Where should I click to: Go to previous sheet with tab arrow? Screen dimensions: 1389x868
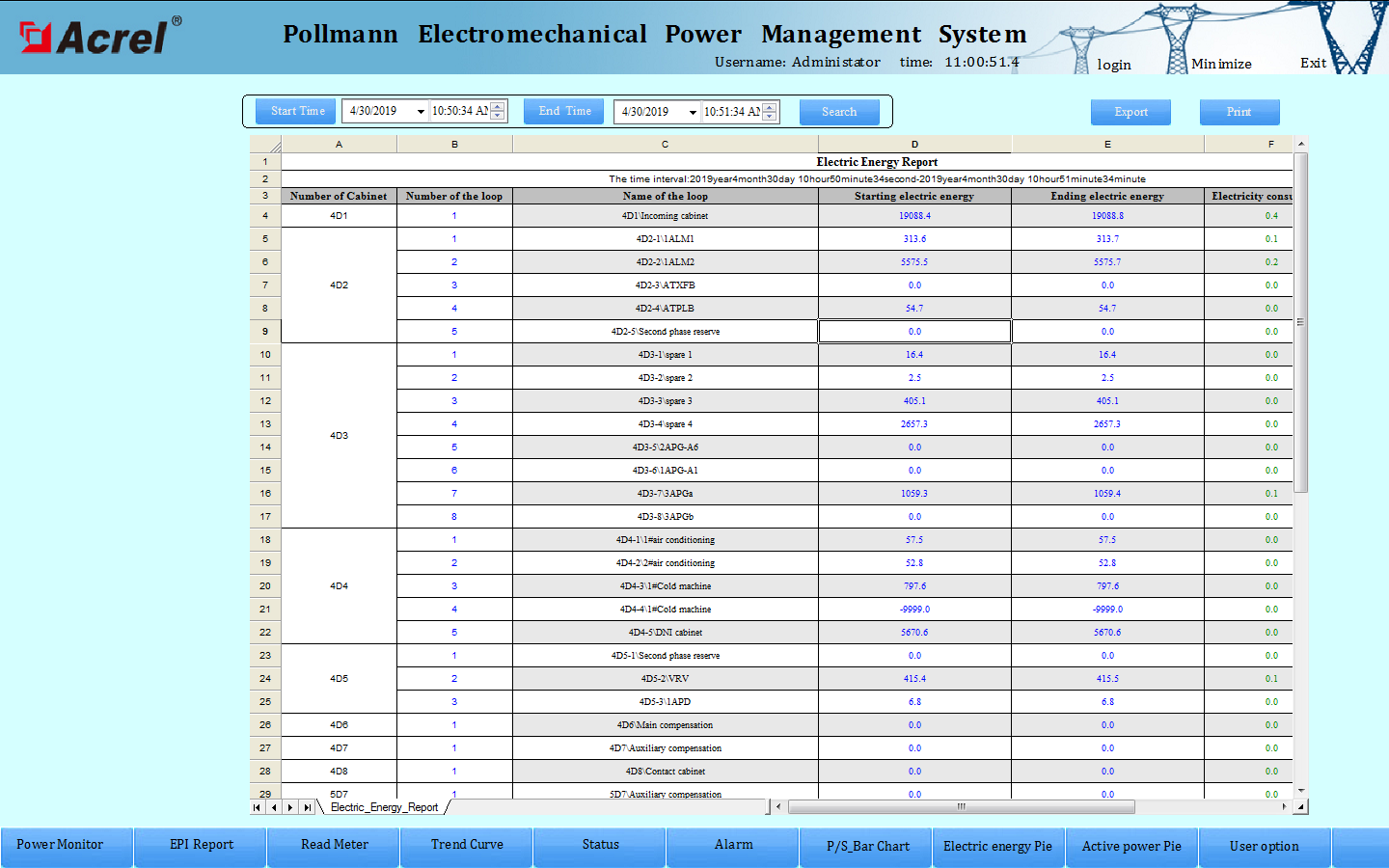pyautogui.click(x=274, y=807)
